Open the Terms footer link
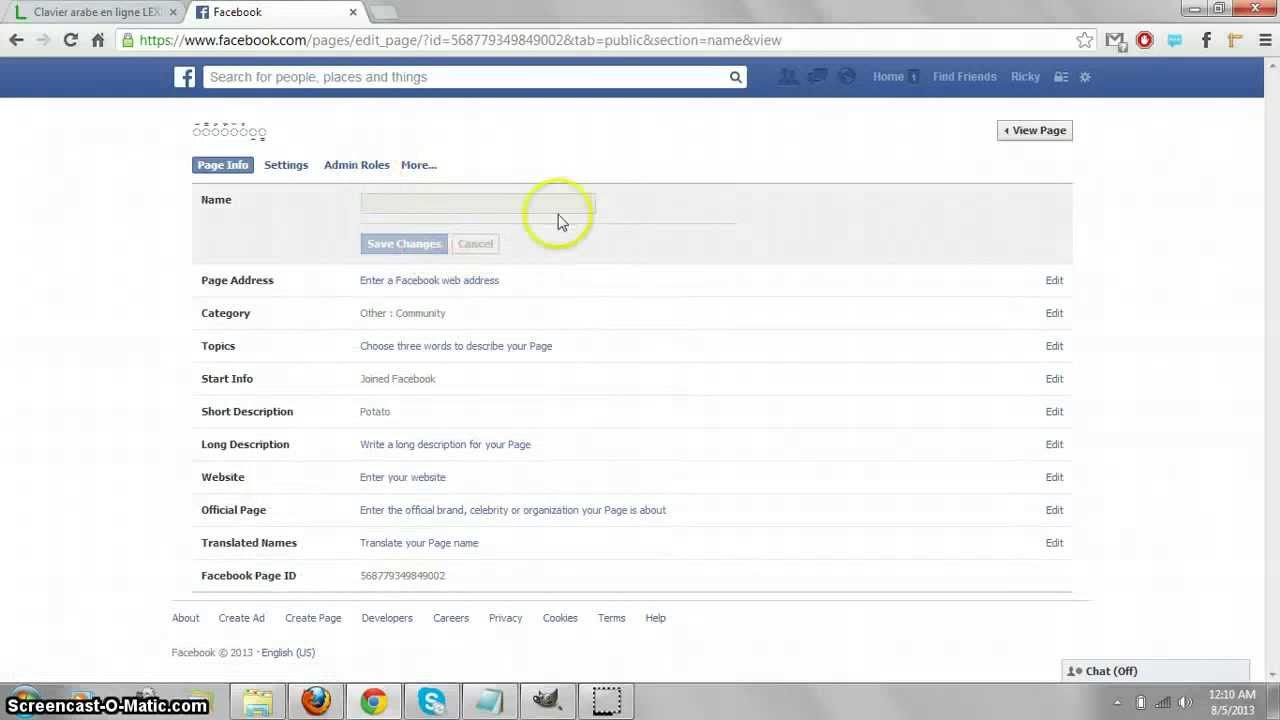Screen dimensions: 1280x720 click(x=611, y=618)
